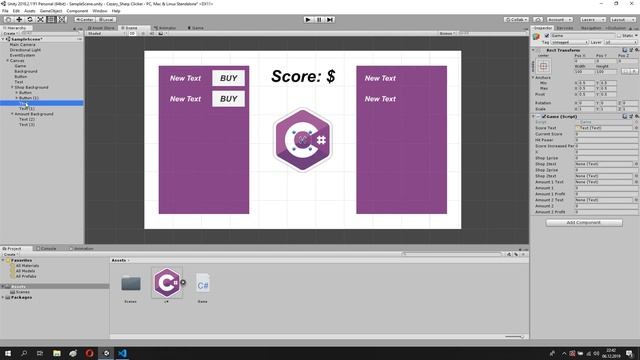Open taskbar Search

(24, 353)
